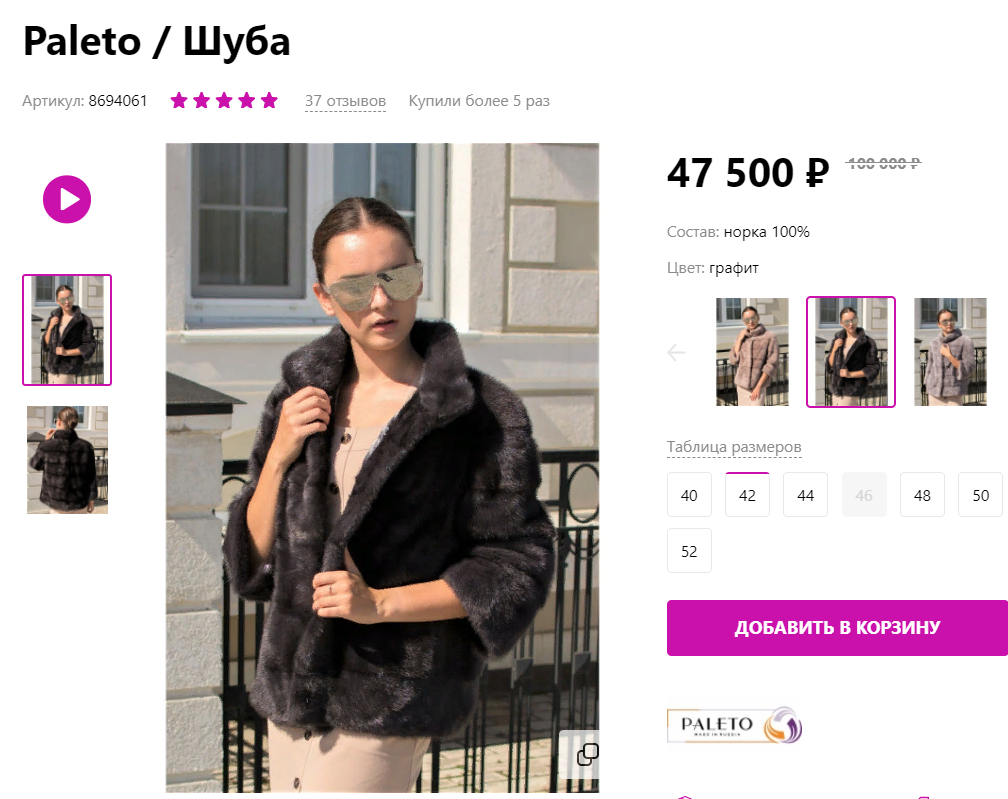This screenshot has height=799, width=1008.
Task: Open similar items icon on main photo
Action: click(587, 754)
